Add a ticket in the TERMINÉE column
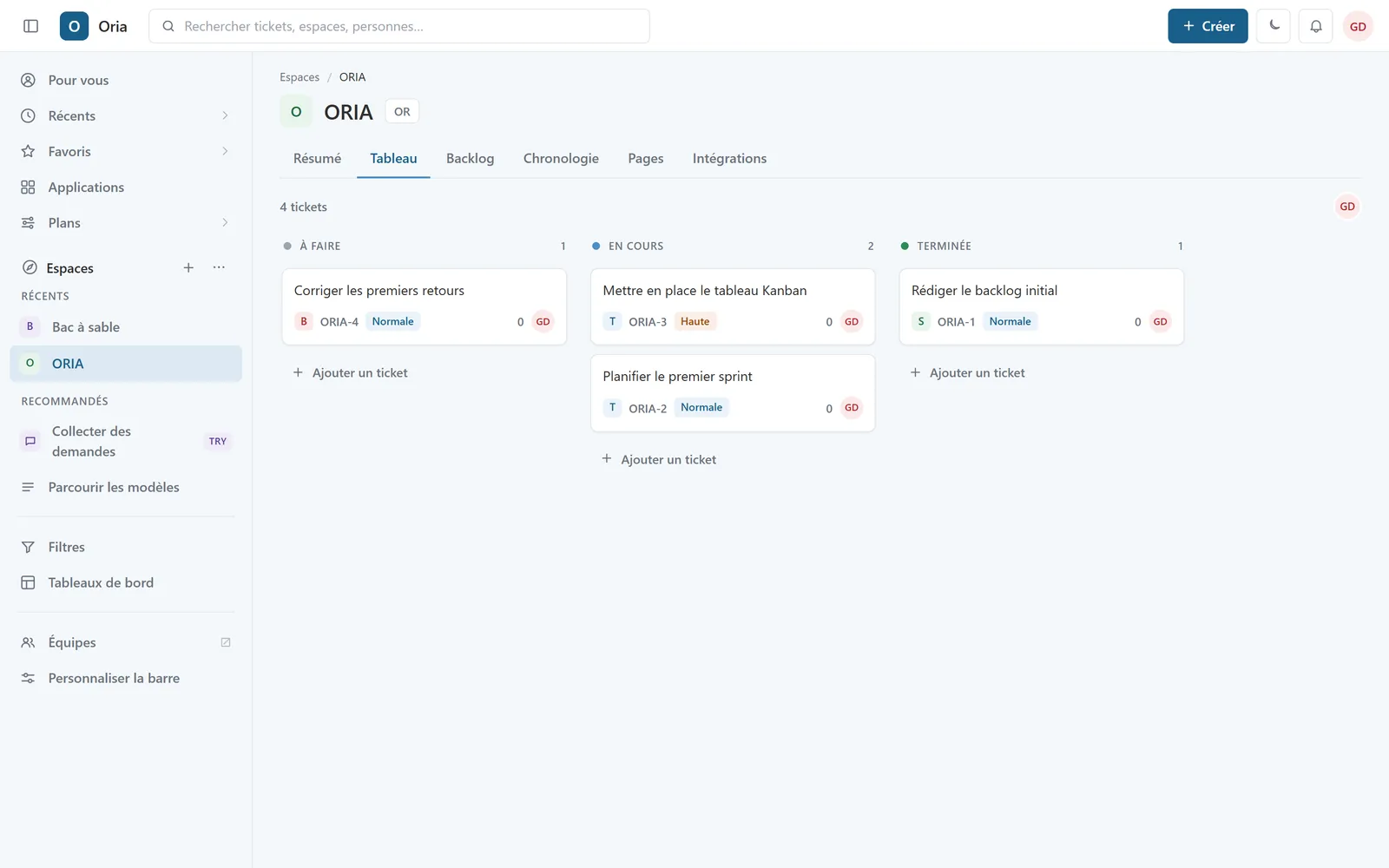Viewport: 1389px width, 868px height. point(967,372)
